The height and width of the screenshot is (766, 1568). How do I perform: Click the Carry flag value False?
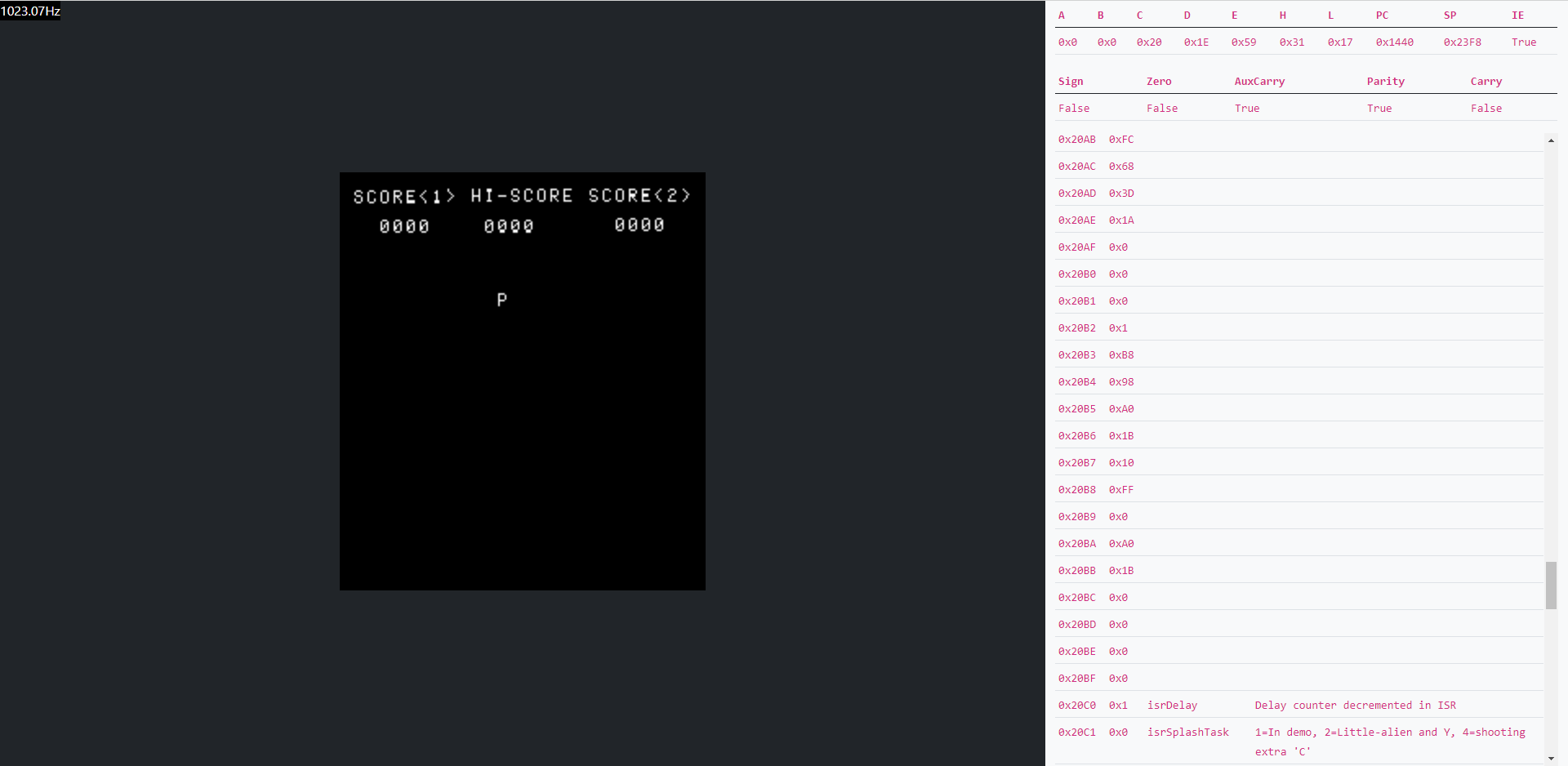(1486, 109)
